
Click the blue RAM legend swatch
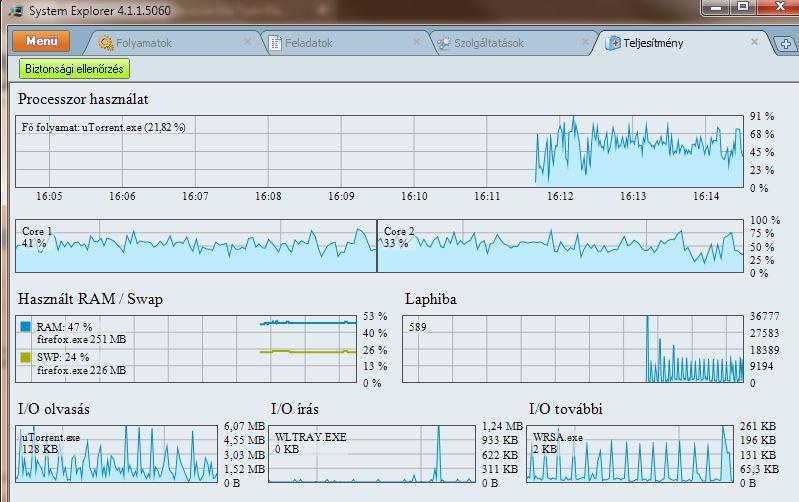pyautogui.click(x=25, y=327)
